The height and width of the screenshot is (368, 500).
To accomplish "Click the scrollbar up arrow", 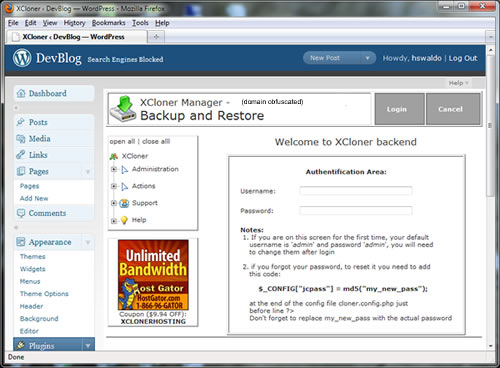I will pos(490,50).
